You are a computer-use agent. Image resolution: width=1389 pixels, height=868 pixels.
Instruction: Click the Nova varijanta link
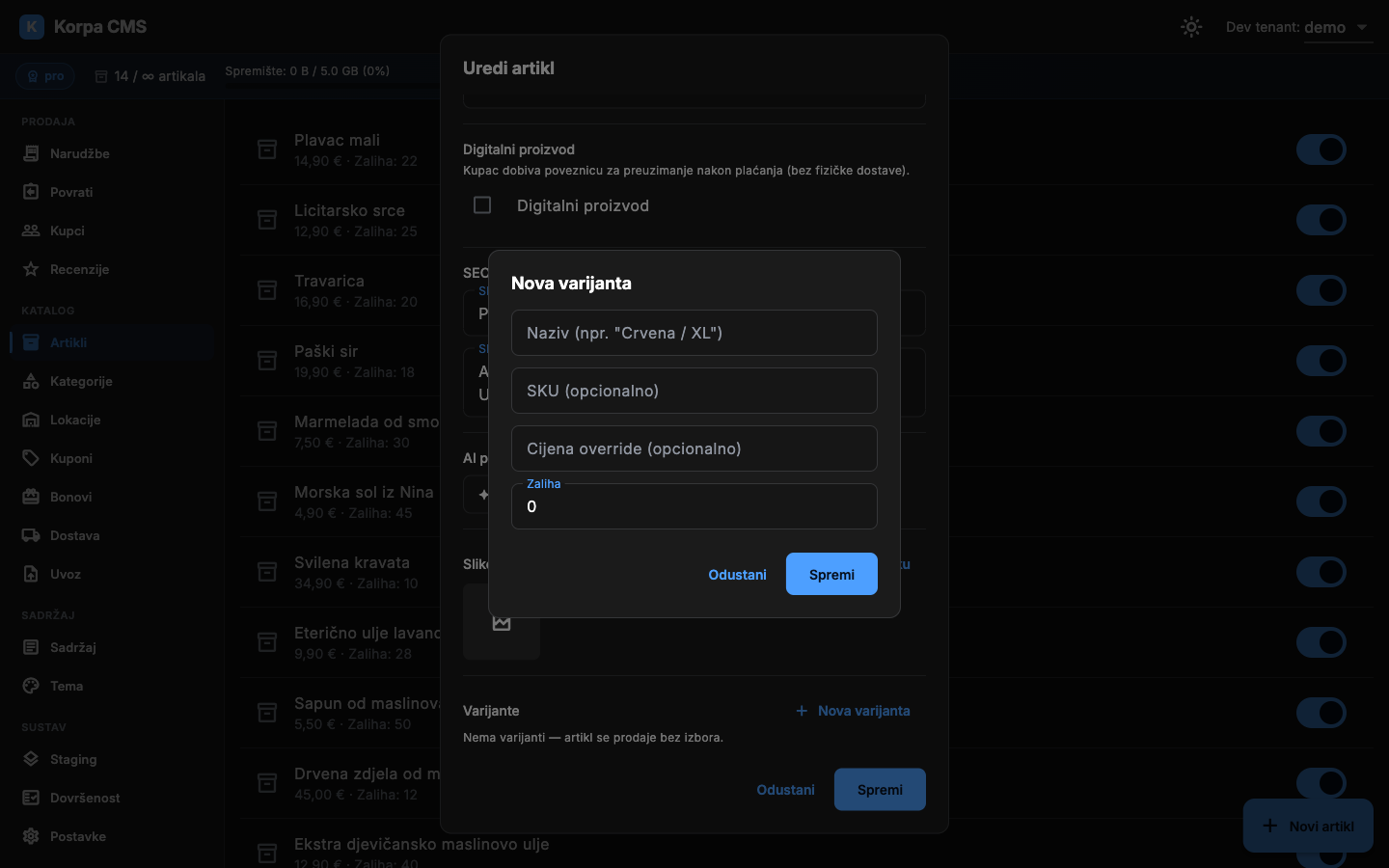(853, 711)
